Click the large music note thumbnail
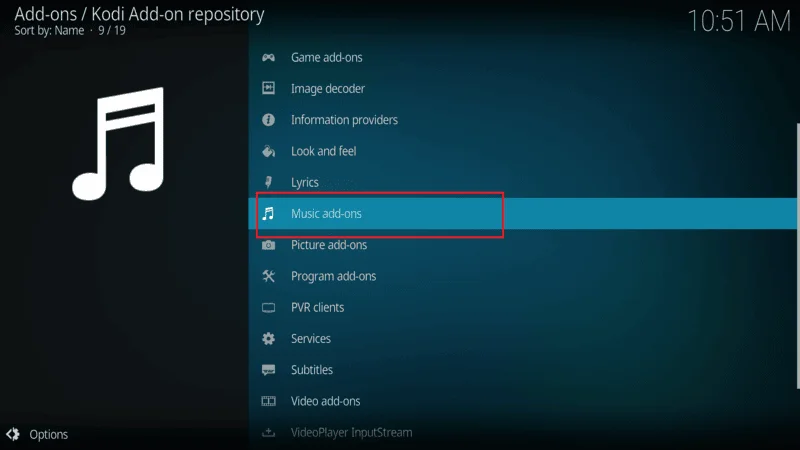Image resolution: width=800 pixels, height=450 pixels. click(118, 144)
